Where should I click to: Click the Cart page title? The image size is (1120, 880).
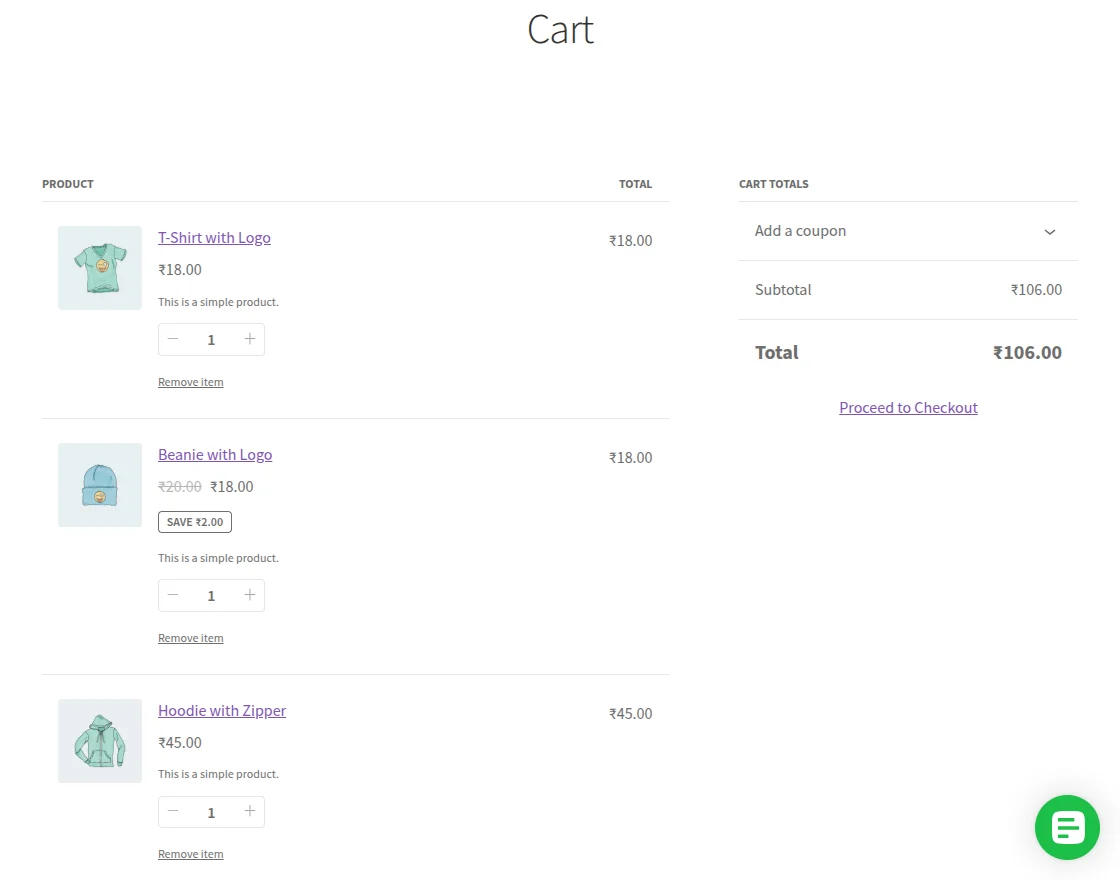[560, 31]
